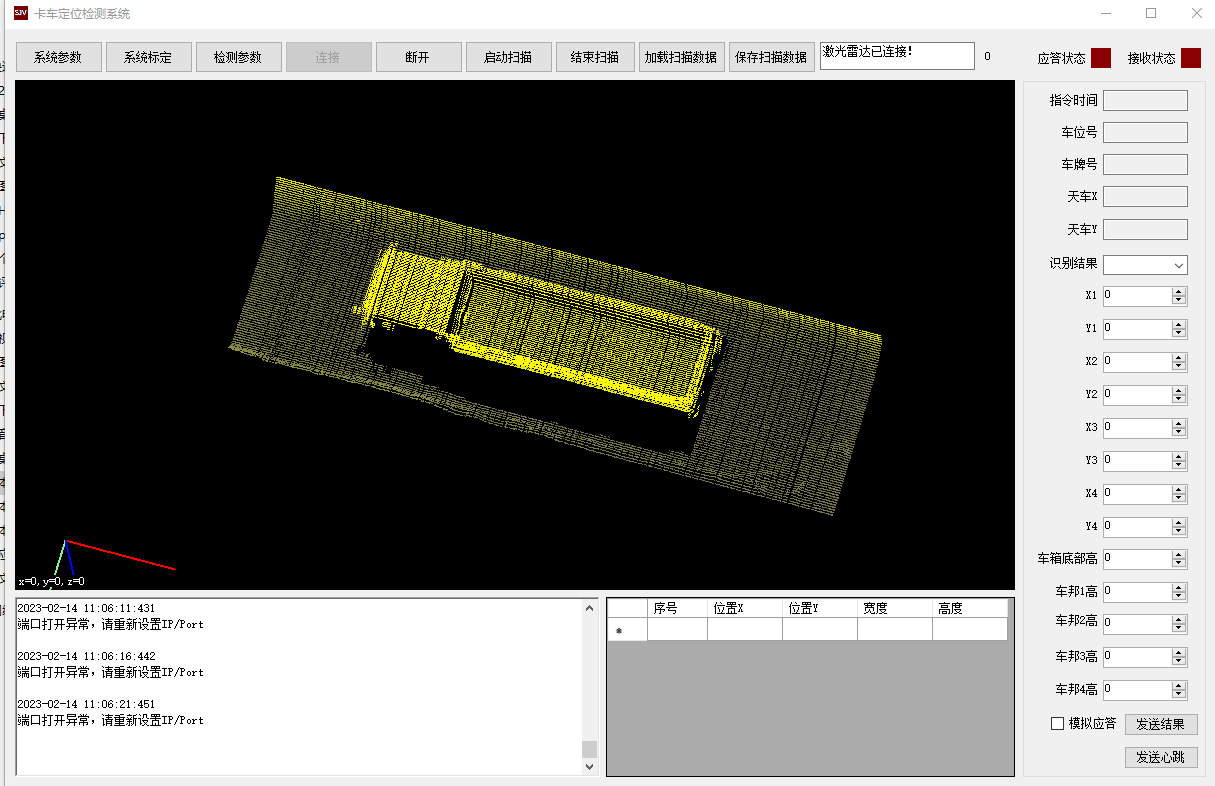Screen dimensions: 1215x786
Task: Click the X2 value spinner
Action: tap(1145, 361)
